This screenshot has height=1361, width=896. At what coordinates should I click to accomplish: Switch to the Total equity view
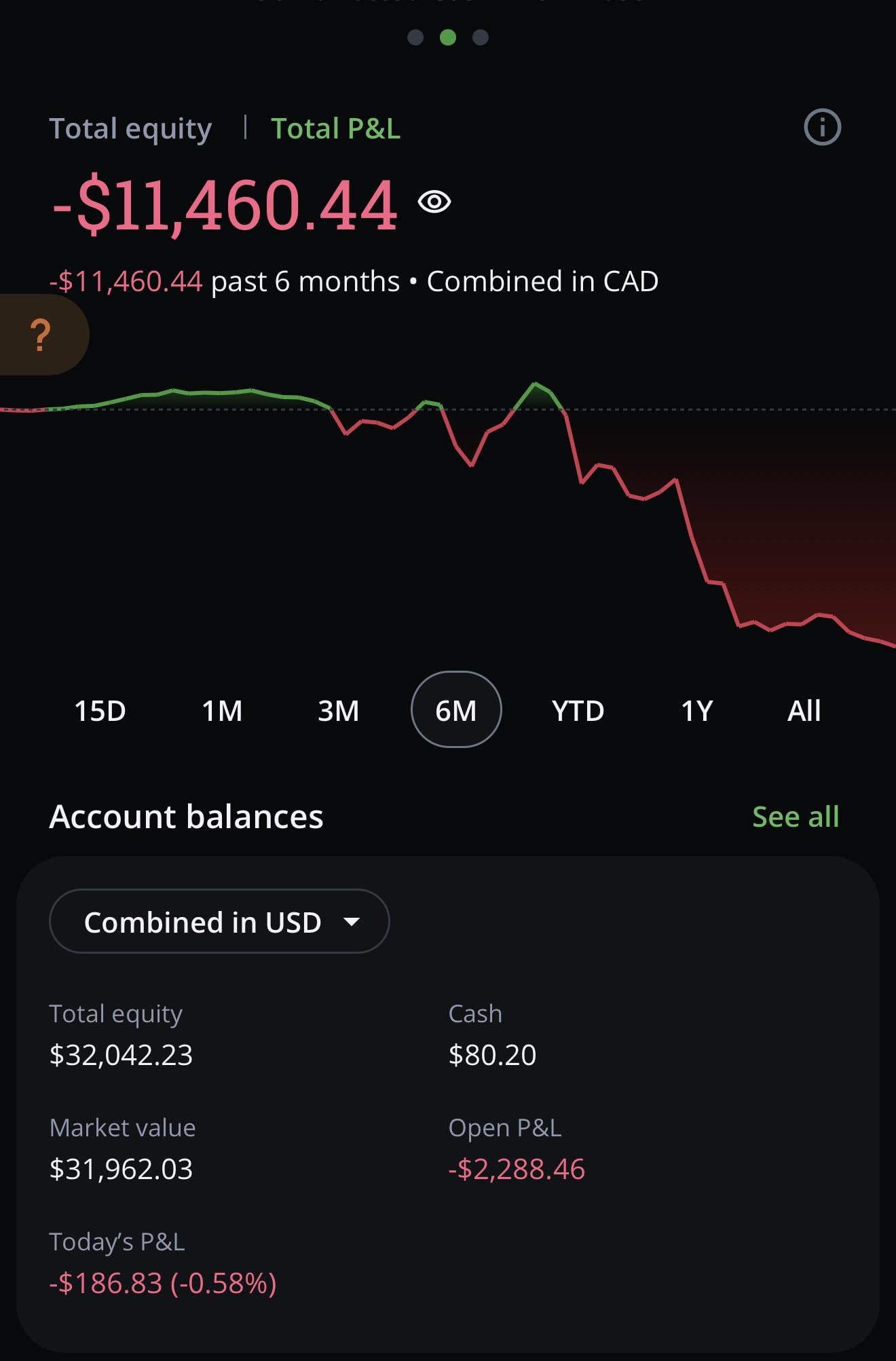coord(130,128)
